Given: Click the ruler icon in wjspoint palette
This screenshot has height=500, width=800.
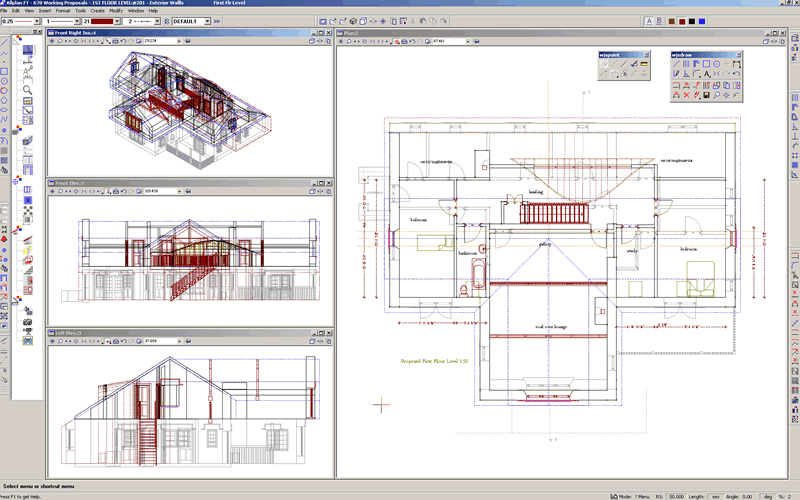Looking at the screenshot, I should [644, 64].
